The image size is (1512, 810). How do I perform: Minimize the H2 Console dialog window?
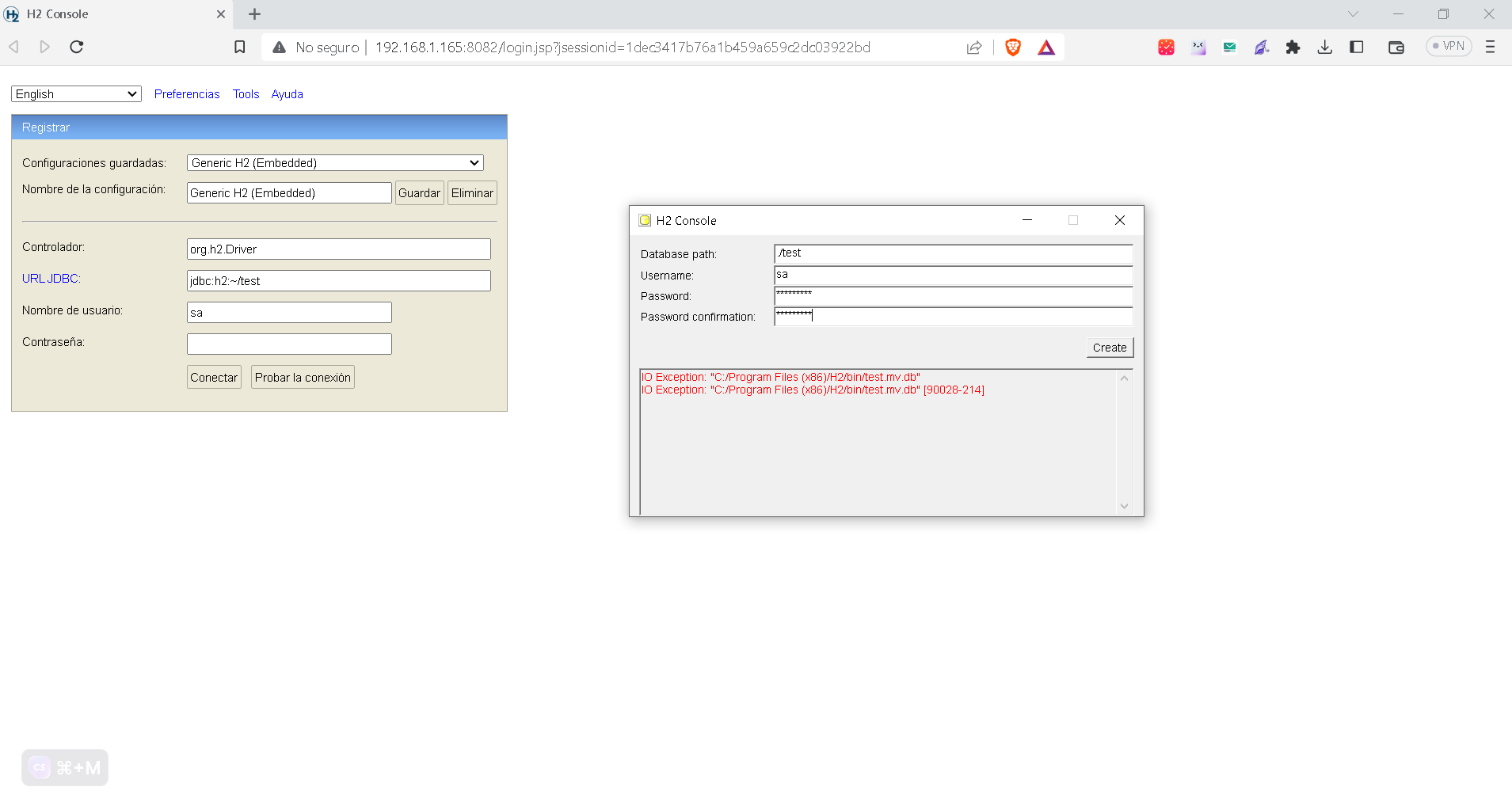(1027, 220)
